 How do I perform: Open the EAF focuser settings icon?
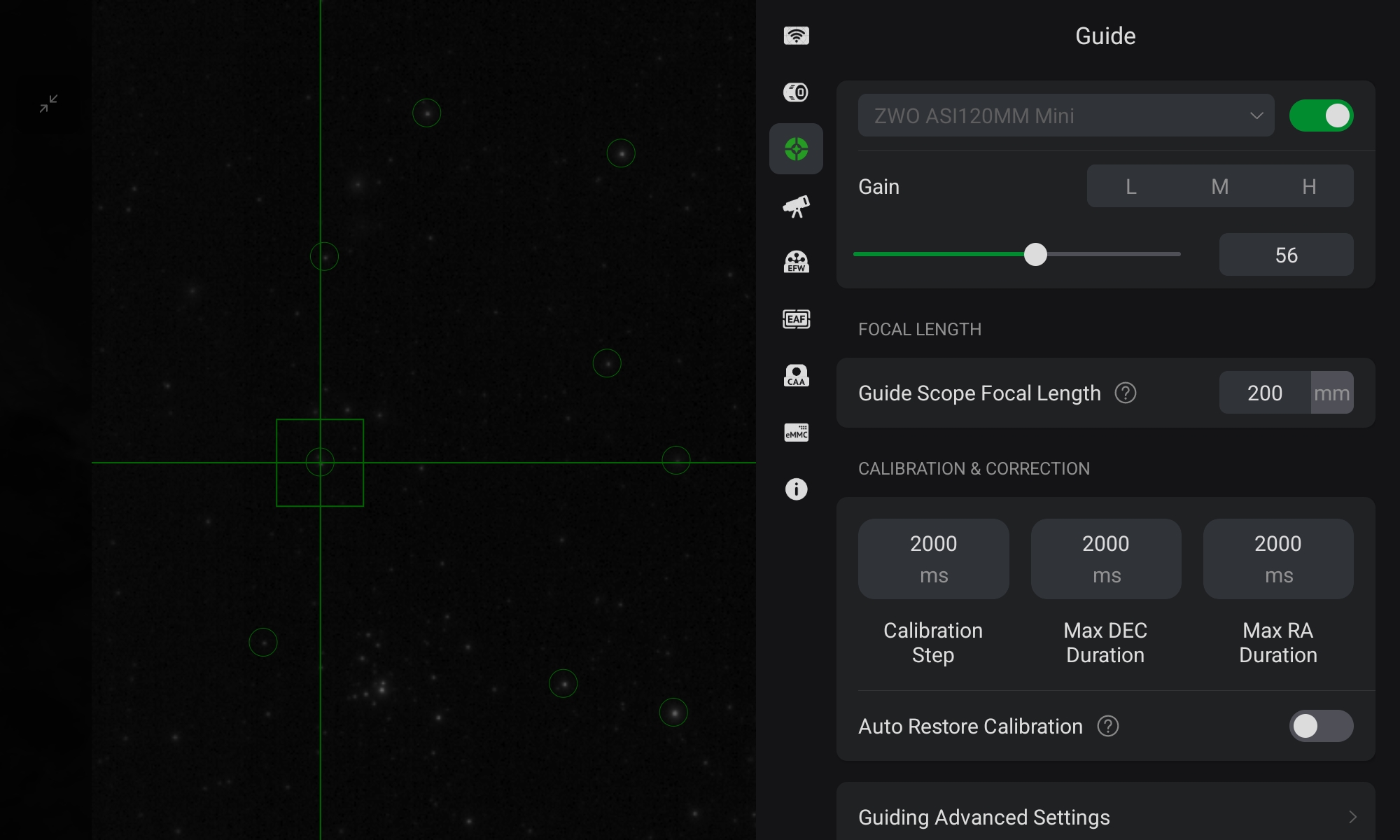click(x=796, y=319)
